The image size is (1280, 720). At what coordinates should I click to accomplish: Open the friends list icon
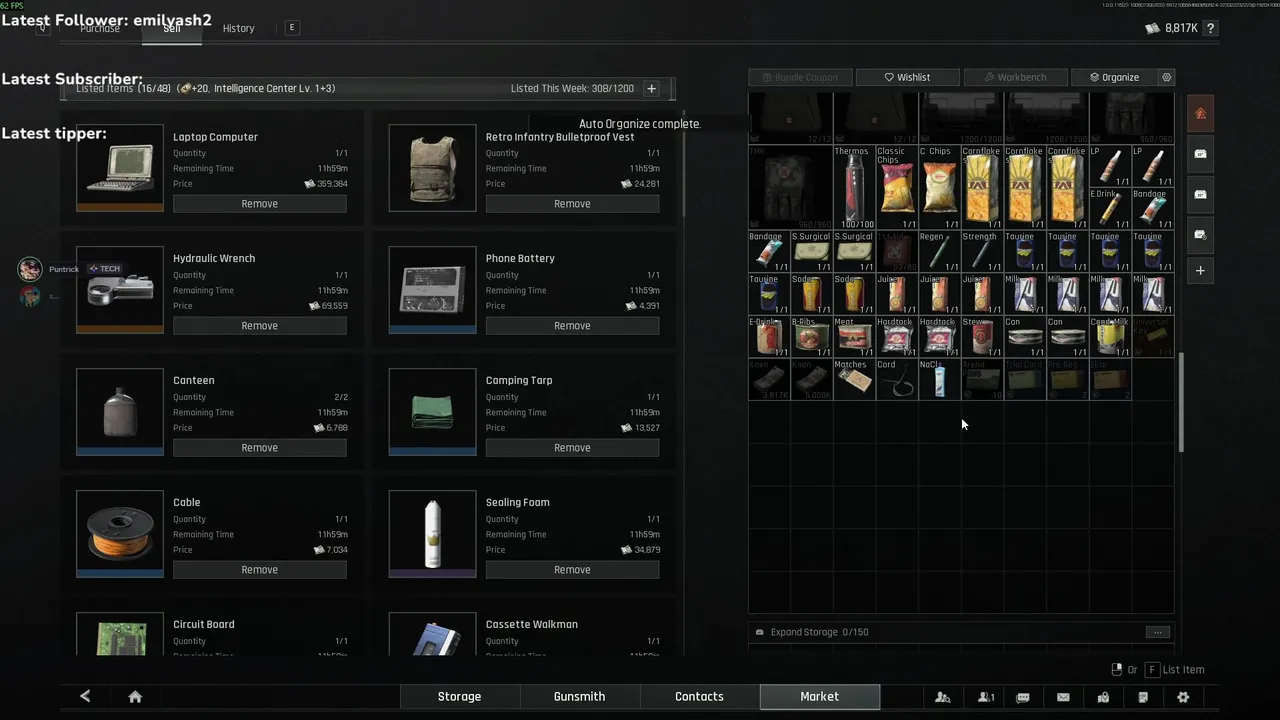(x=986, y=697)
